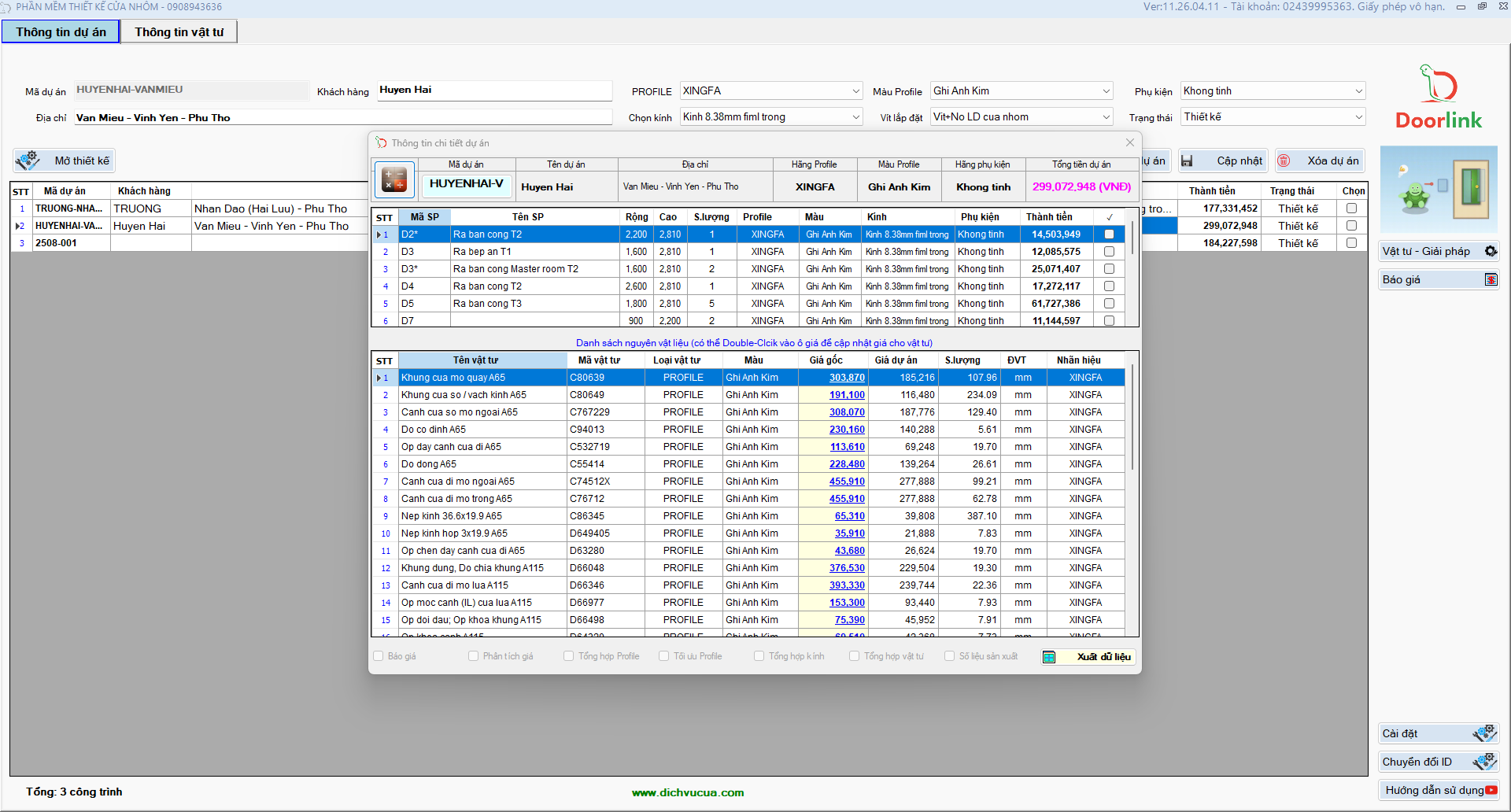Click the calculator icon in project detail dialog
This screenshot has width=1511, height=812.
393,179
